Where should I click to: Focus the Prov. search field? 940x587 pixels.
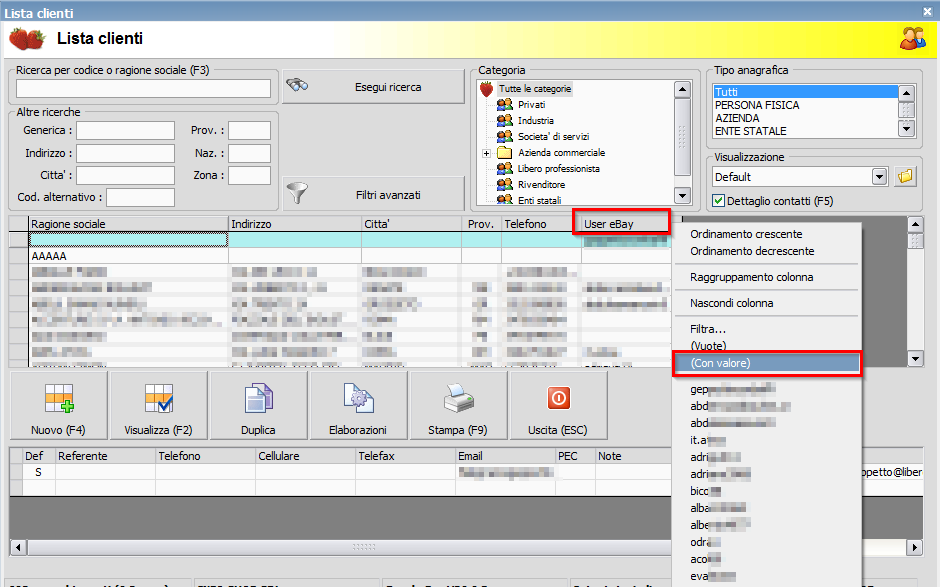point(249,130)
